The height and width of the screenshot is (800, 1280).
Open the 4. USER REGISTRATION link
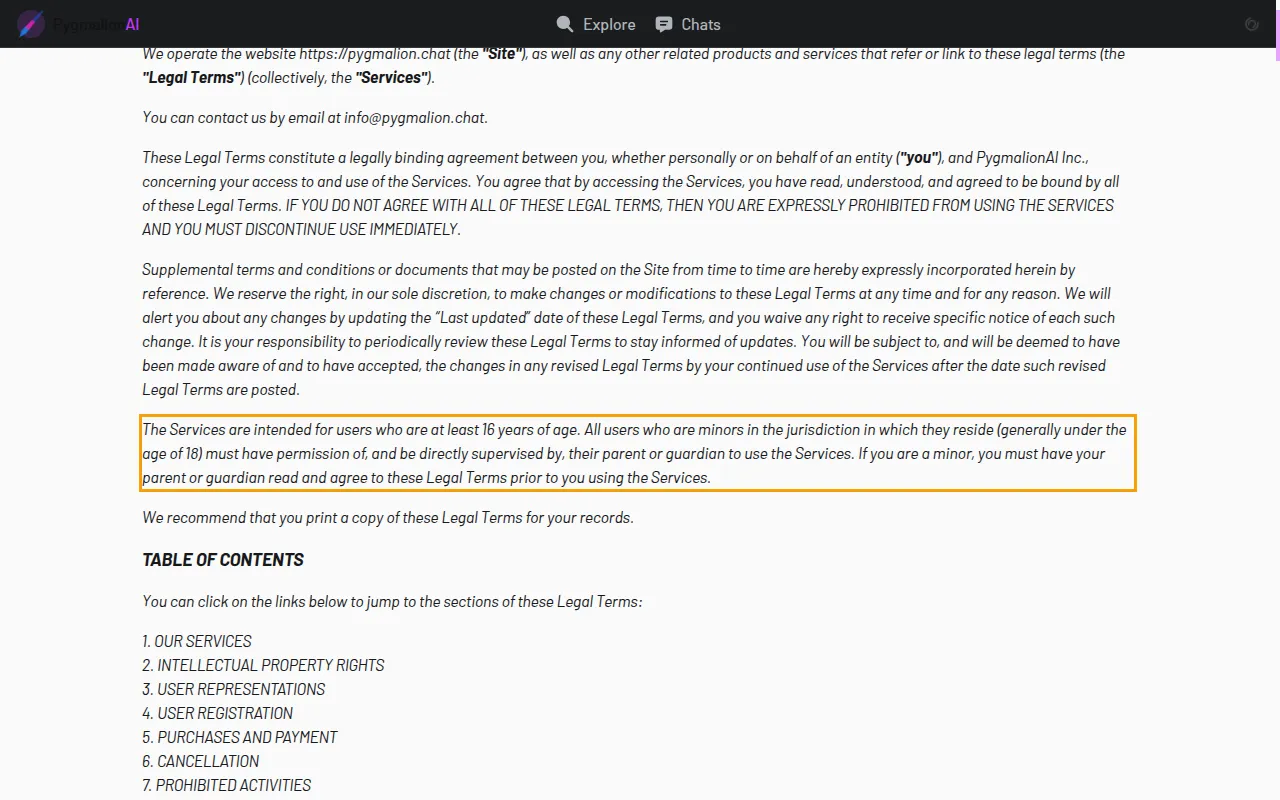(x=217, y=713)
